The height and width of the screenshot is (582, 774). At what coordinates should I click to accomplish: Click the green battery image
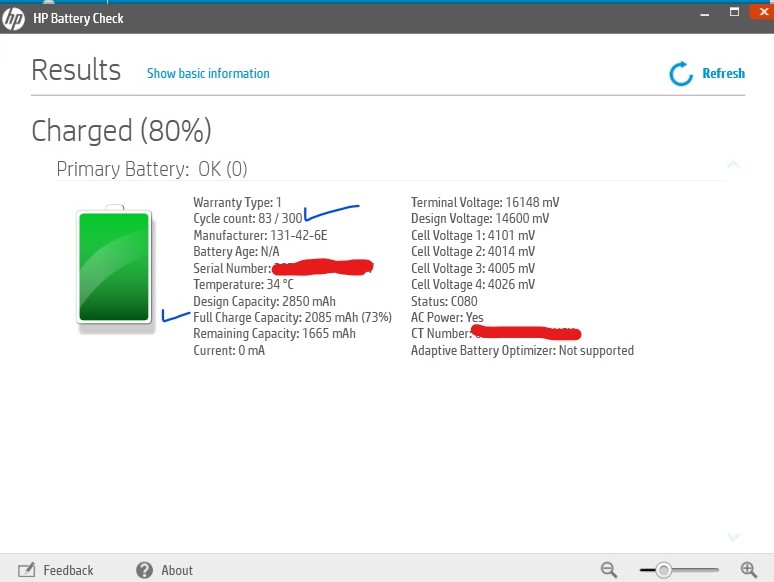pos(114,267)
